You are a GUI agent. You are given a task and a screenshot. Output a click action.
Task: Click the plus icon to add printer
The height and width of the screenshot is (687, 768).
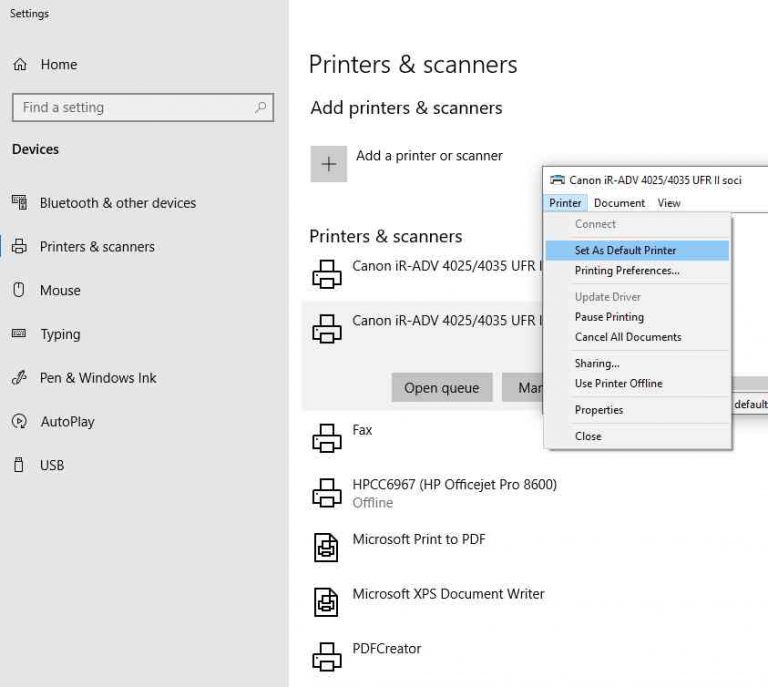[329, 164]
